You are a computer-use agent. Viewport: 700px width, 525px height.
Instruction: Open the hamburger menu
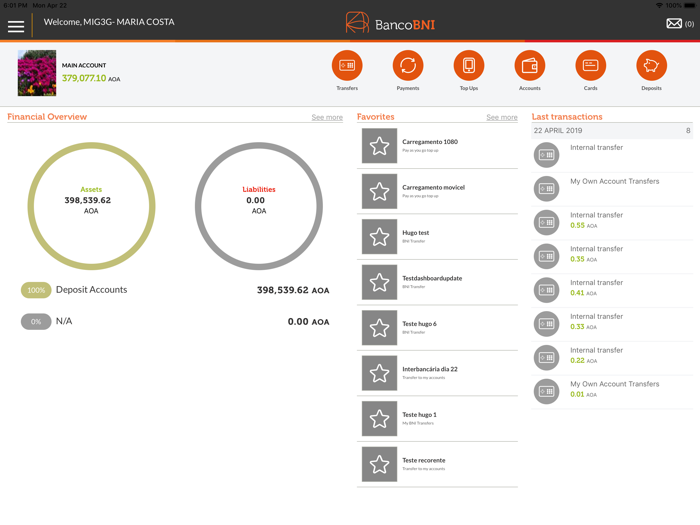tap(16, 26)
